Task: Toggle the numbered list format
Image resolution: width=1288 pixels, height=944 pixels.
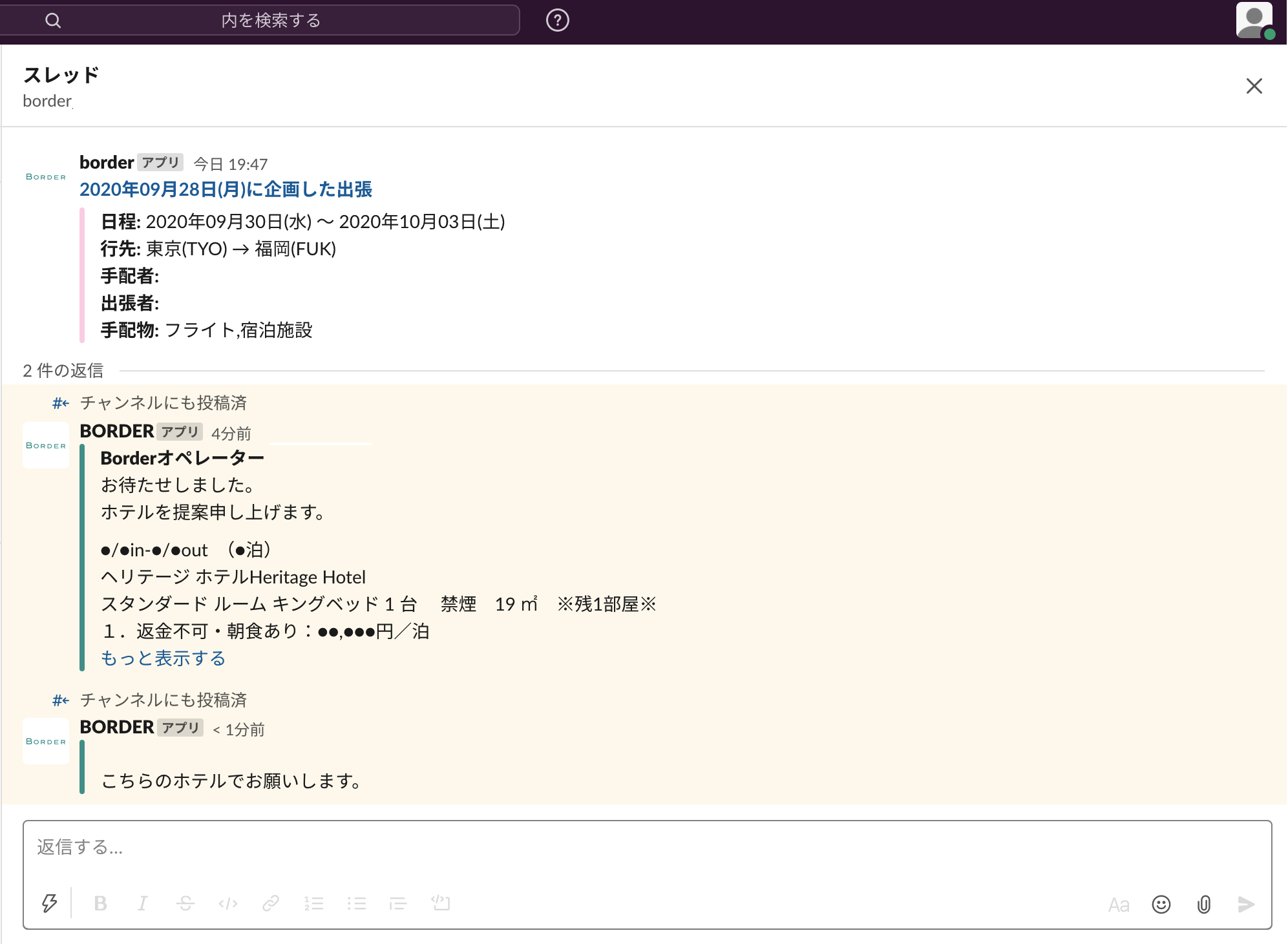Action: pos(313,903)
